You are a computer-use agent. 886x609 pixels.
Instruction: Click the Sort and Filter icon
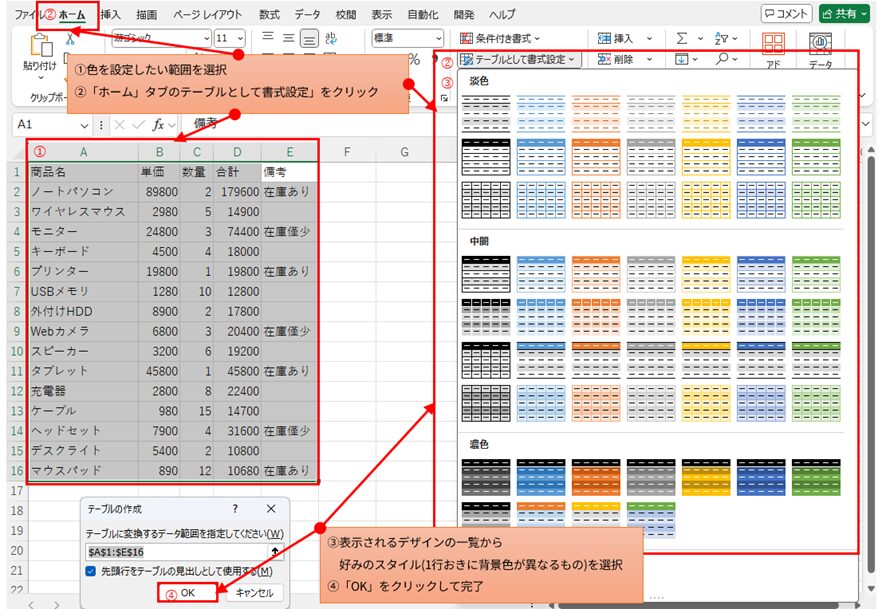point(723,36)
